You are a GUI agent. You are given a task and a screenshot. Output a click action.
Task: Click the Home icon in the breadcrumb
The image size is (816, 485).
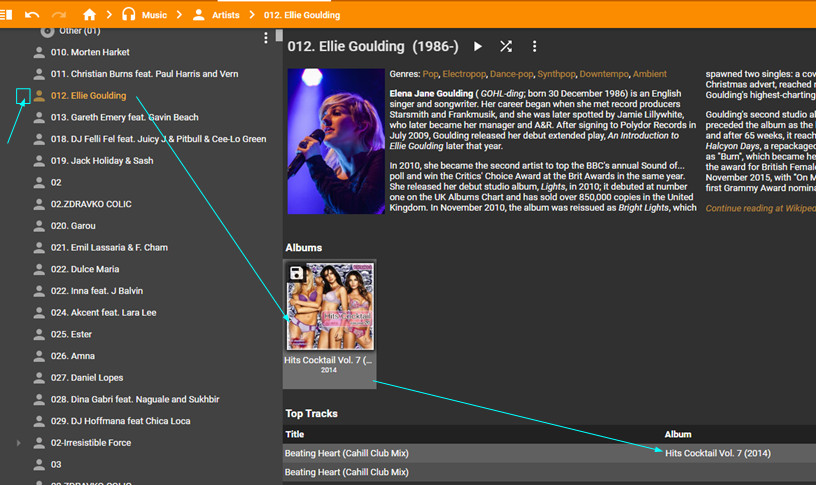click(x=90, y=15)
